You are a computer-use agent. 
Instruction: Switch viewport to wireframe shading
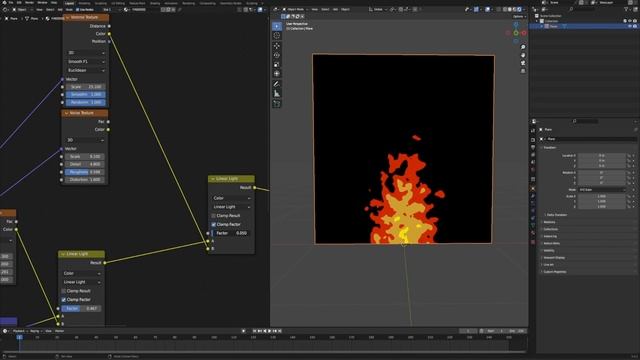click(x=505, y=9)
